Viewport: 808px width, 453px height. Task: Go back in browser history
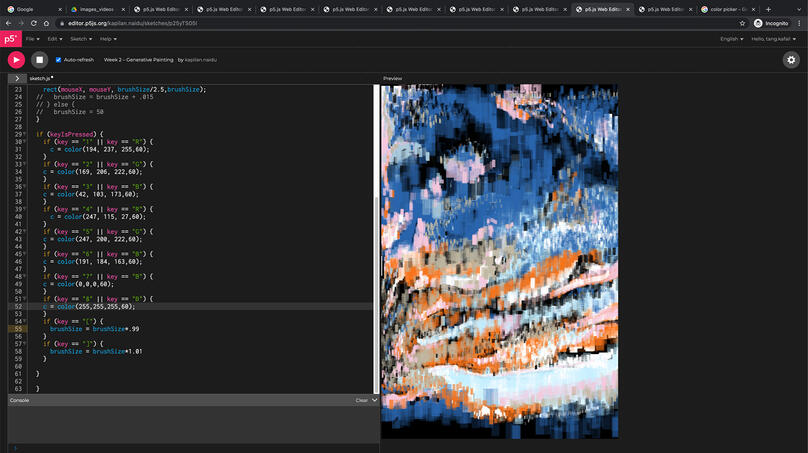point(8,23)
